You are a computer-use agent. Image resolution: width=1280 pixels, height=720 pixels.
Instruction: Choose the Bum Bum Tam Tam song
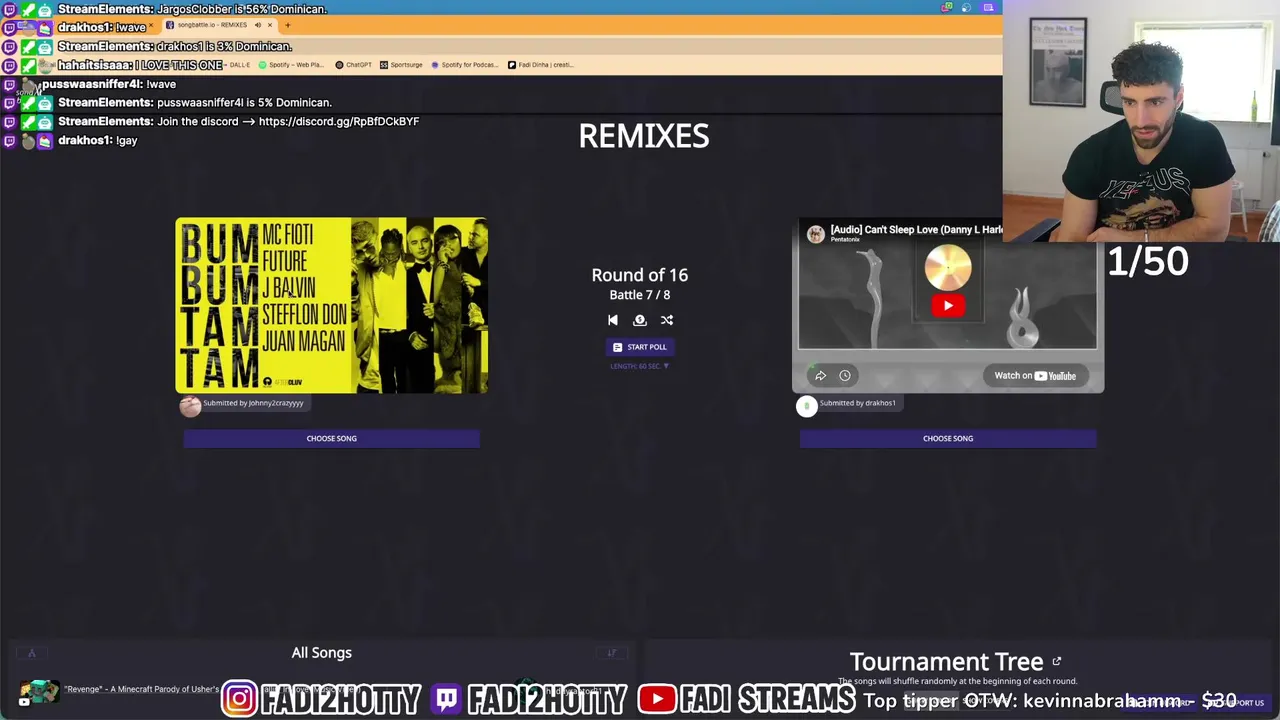[x=331, y=438]
